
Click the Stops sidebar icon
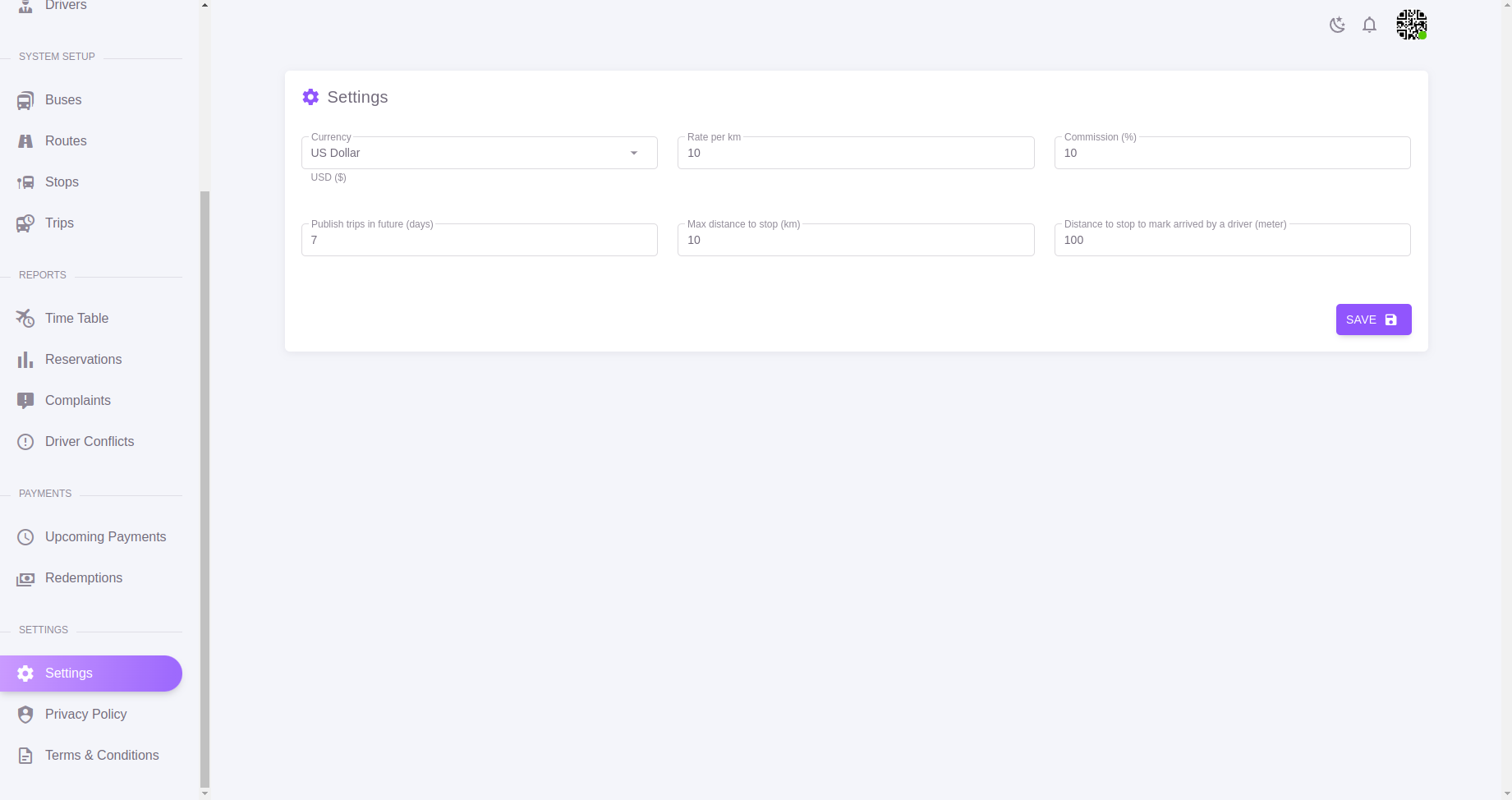pos(25,182)
